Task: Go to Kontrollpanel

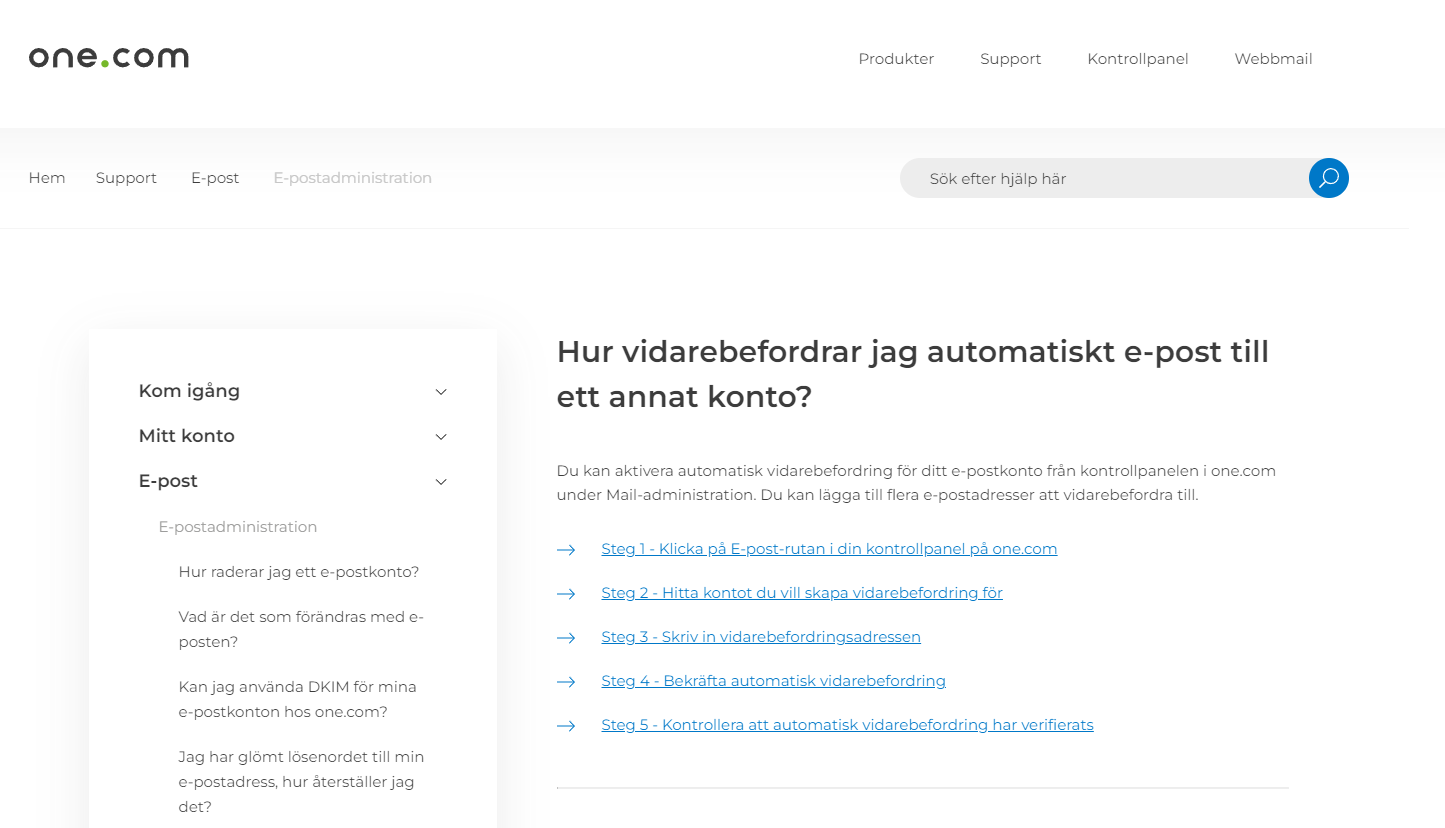Action: pyautogui.click(x=1138, y=59)
